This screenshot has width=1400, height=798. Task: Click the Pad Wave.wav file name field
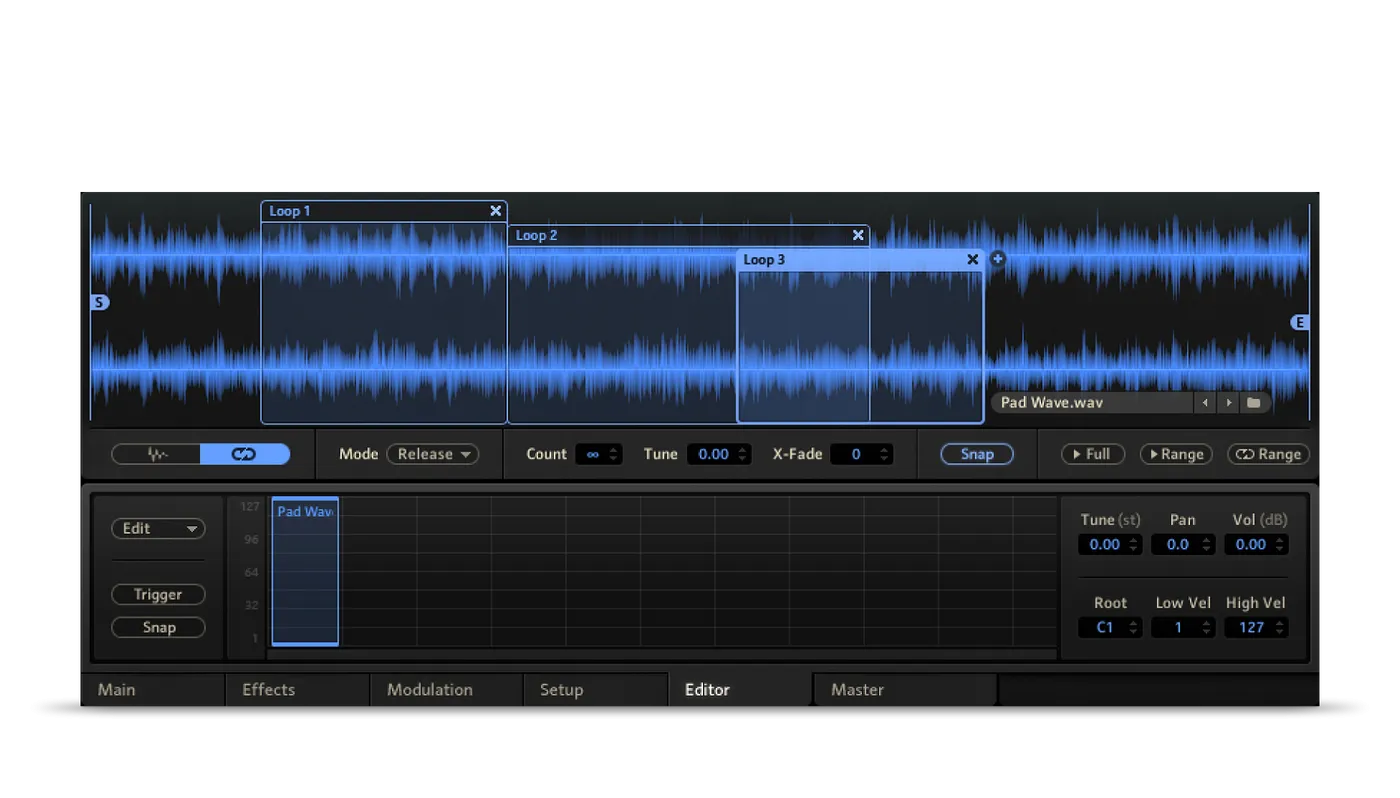[1094, 403]
